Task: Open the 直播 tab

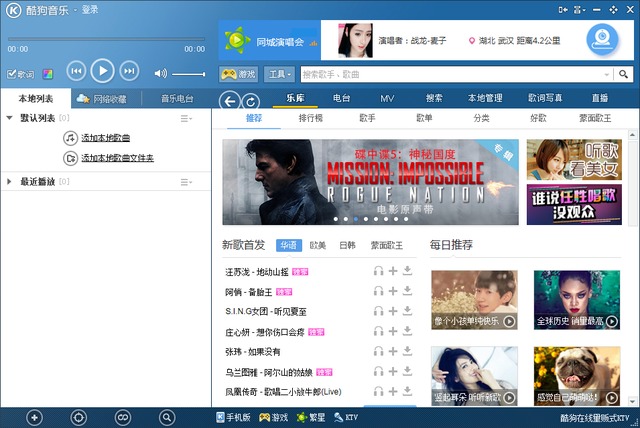Action: [600, 98]
